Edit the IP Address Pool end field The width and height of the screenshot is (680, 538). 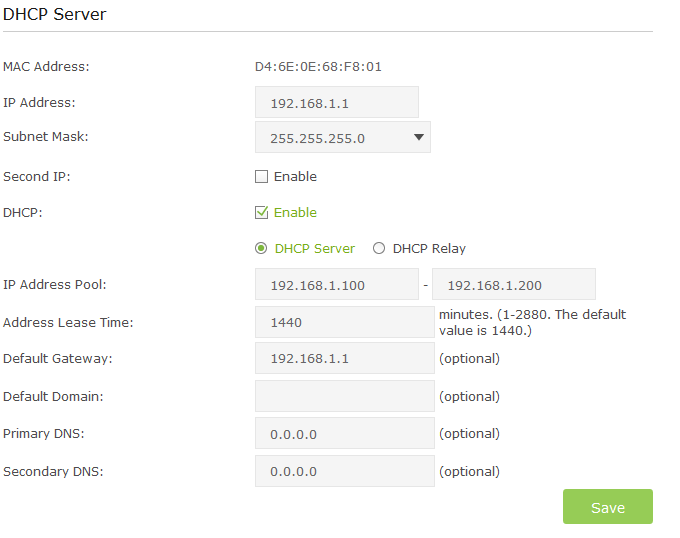point(513,285)
